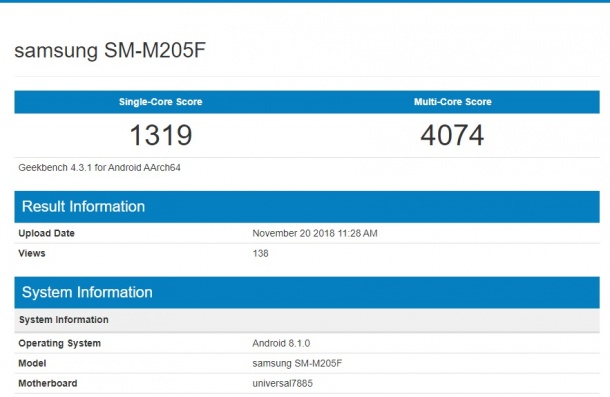This screenshot has width=610, height=397.
Task: Click the Upload Date label
Action: [46, 233]
